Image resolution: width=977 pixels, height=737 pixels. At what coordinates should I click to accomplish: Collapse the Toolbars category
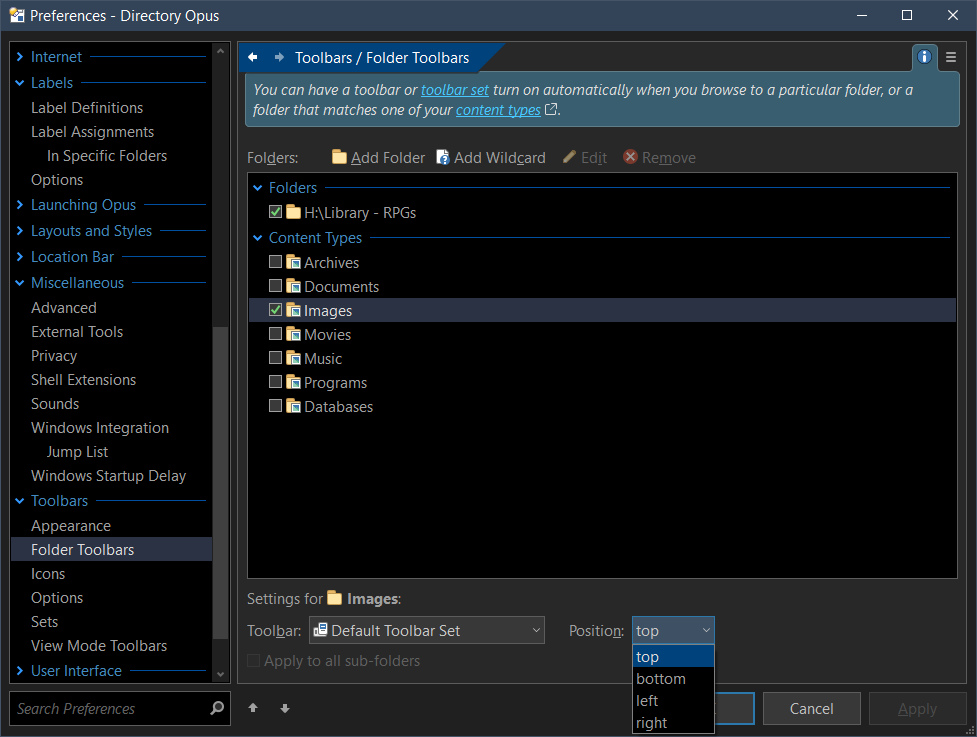[x=20, y=501]
